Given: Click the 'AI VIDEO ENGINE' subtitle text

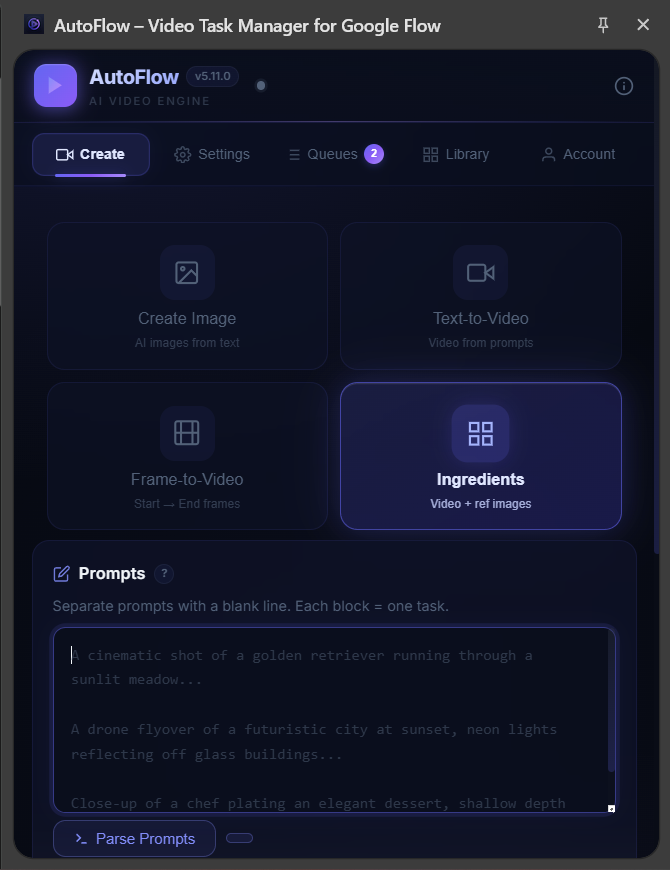Looking at the screenshot, I should [150, 101].
